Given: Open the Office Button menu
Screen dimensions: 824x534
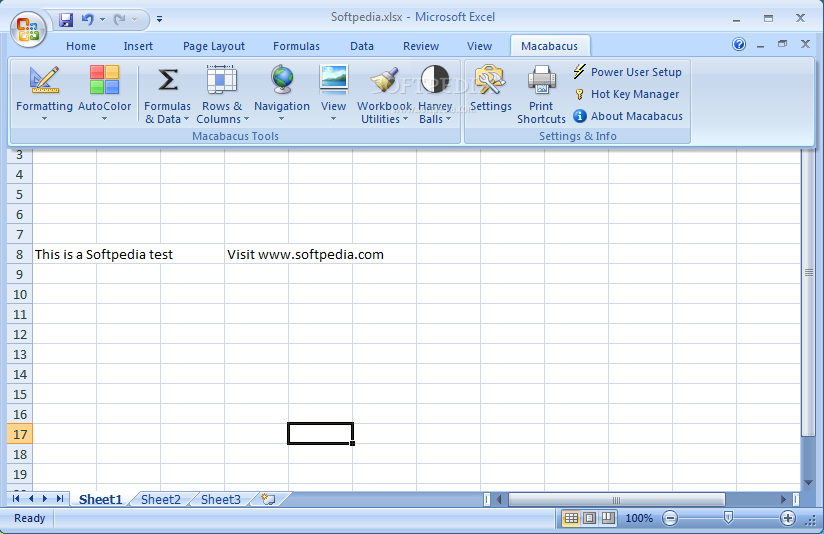Looking at the screenshot, I should (x=28, y=29).
